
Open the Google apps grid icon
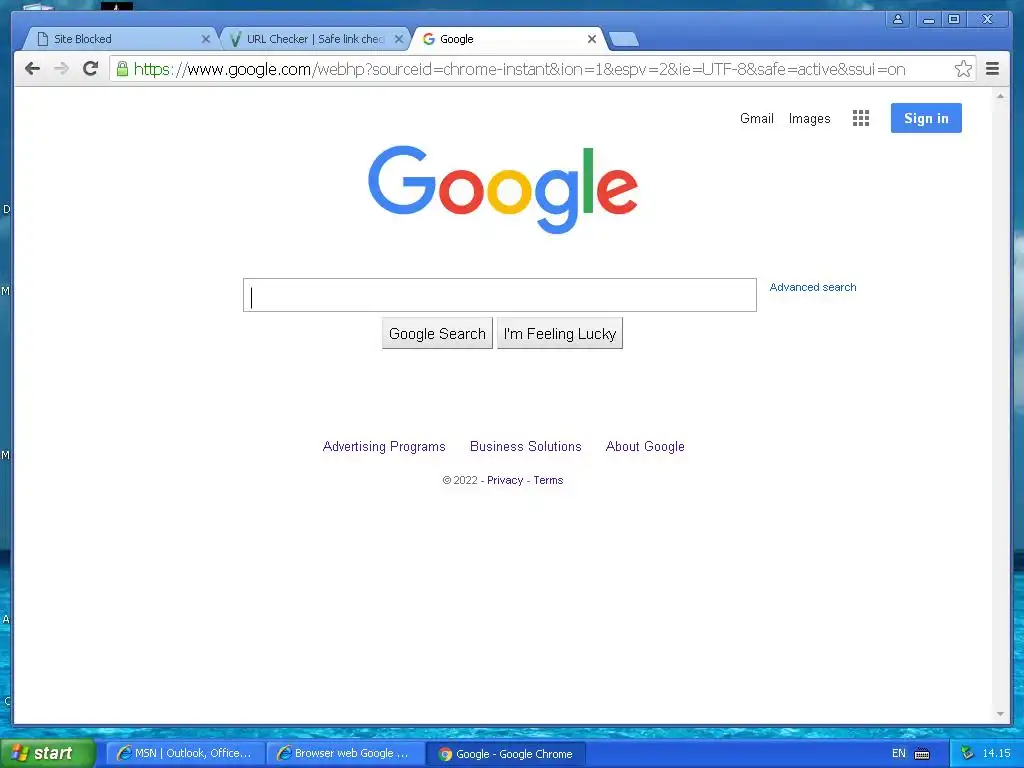861,118
